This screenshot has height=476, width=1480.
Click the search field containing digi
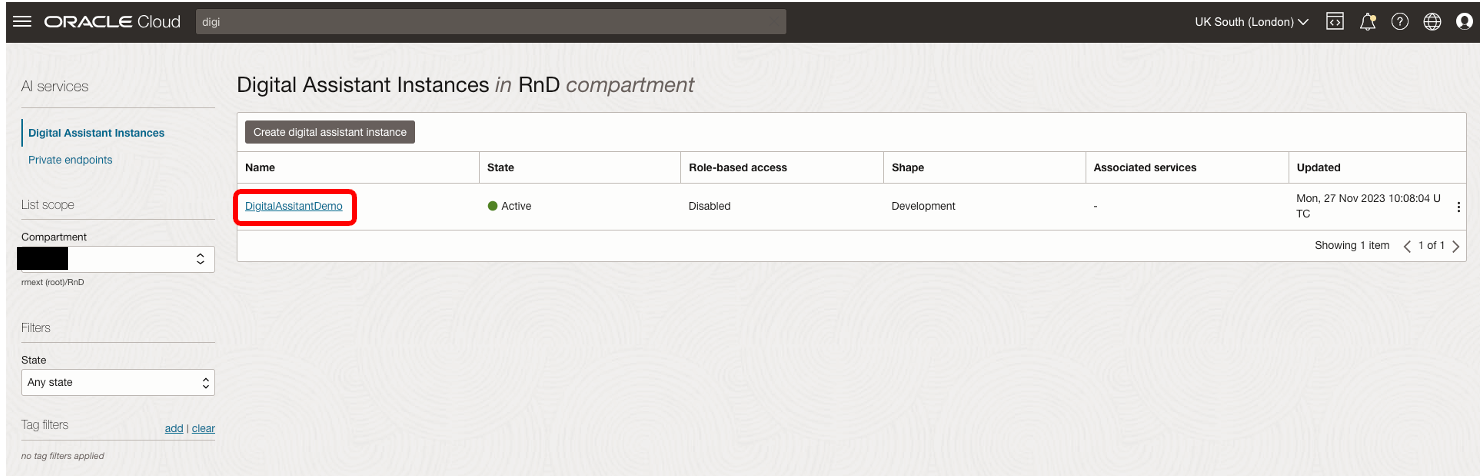point(490,22)
